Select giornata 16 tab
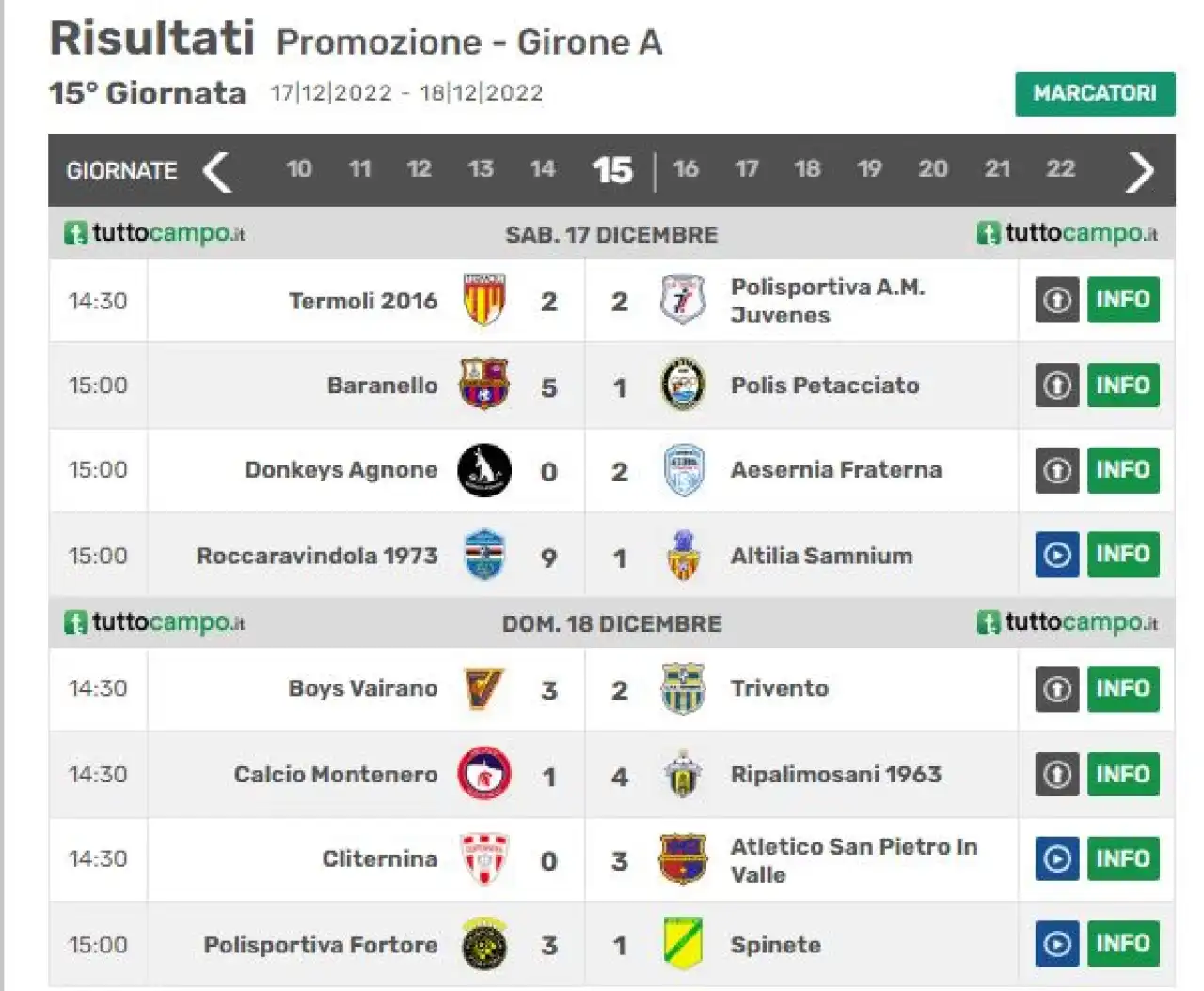 [x=686, y=169]
